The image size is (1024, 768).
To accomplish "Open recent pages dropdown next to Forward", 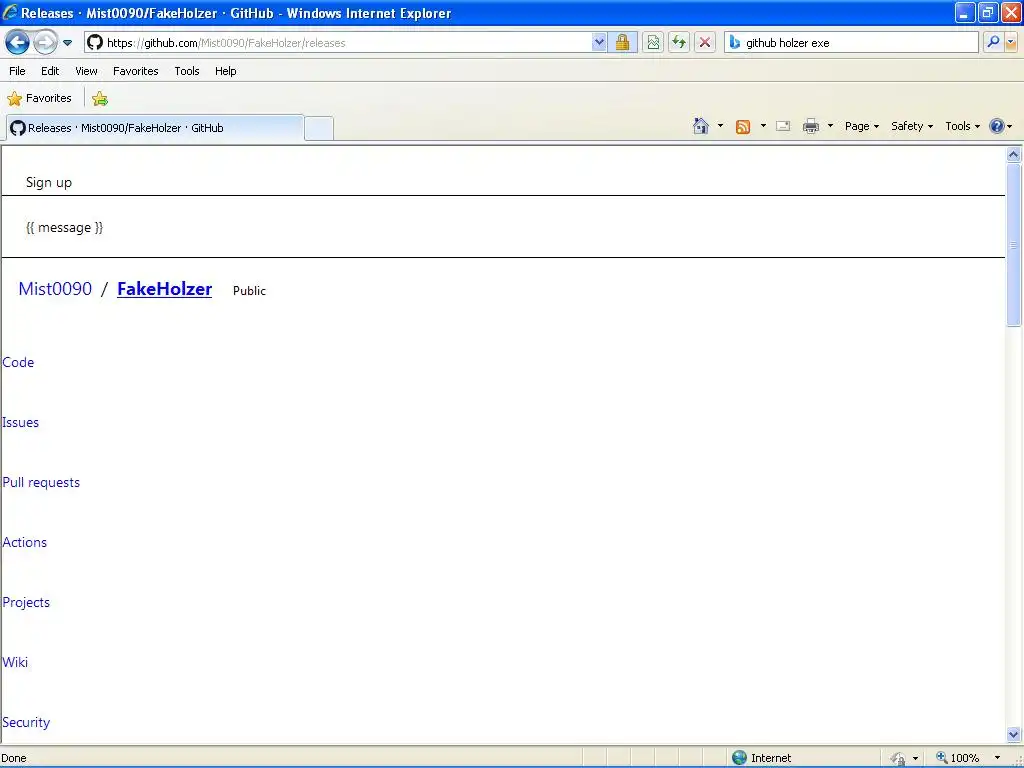I will click(x=67, y=43).
